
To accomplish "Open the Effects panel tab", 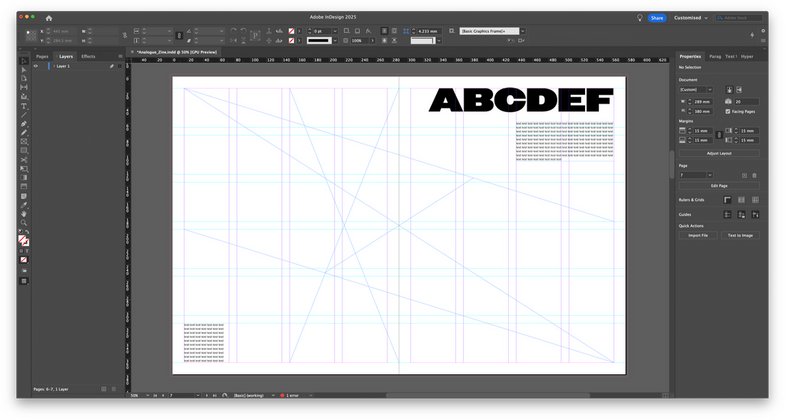I will (88, 56).
